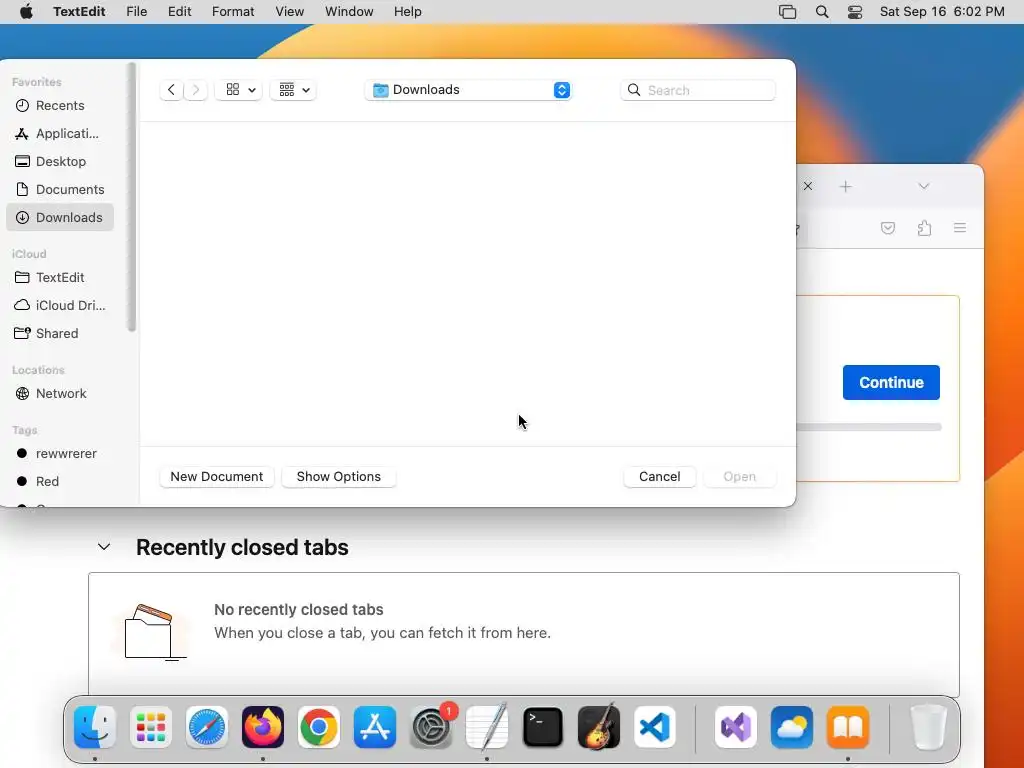Open Launchpad from the Dock
The height and width of the screenshot is (768, 1024).
(x=151, y=727)
